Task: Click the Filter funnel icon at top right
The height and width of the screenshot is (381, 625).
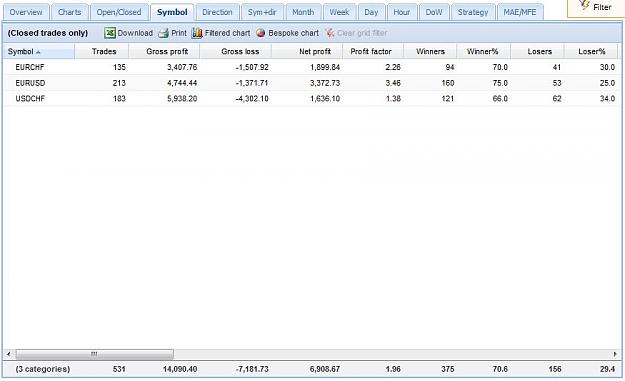Action: [584, 5]
